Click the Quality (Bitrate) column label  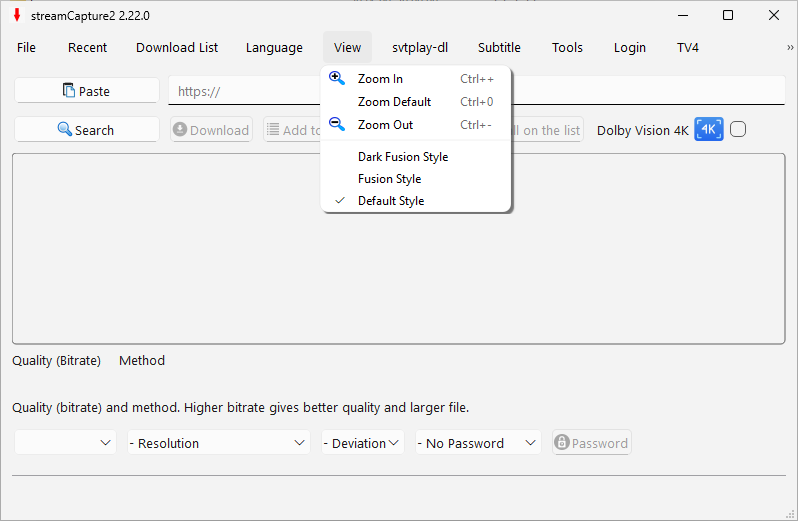(56, 360)
